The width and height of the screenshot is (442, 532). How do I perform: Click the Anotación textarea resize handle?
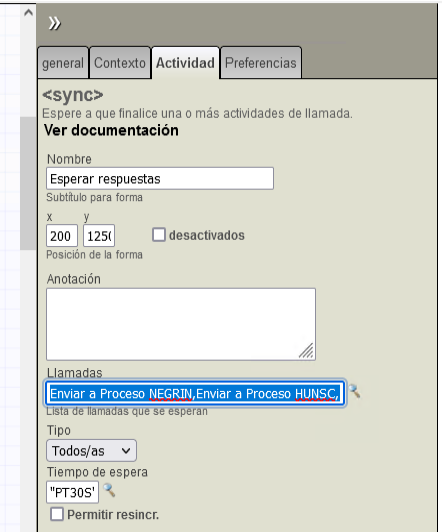tap(306, 350)
